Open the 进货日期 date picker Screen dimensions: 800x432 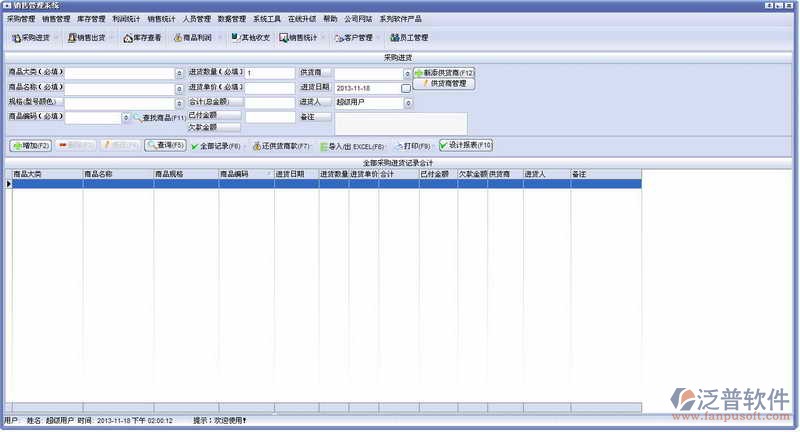point(406,88)
